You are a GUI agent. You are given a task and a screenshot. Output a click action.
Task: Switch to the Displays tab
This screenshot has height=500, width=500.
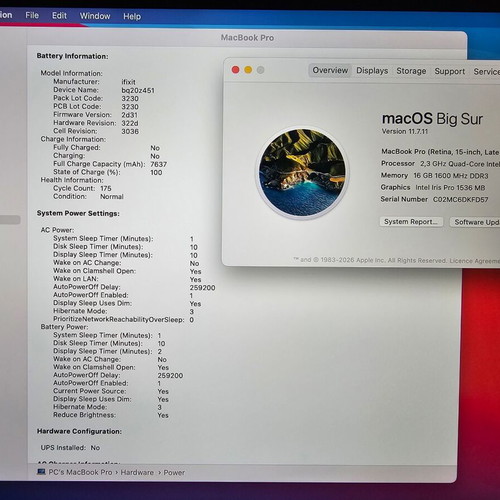tap(372, 71)
